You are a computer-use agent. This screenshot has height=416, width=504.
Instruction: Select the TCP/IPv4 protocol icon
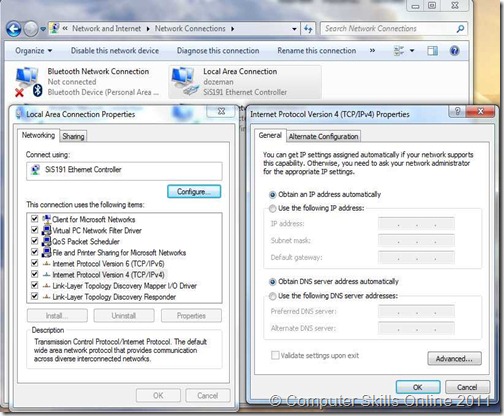[x=47, y=275]
